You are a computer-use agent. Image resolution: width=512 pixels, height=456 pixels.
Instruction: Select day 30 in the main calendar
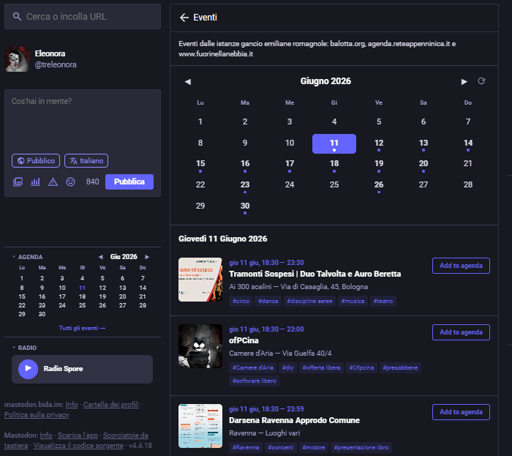tap(245, 207)
